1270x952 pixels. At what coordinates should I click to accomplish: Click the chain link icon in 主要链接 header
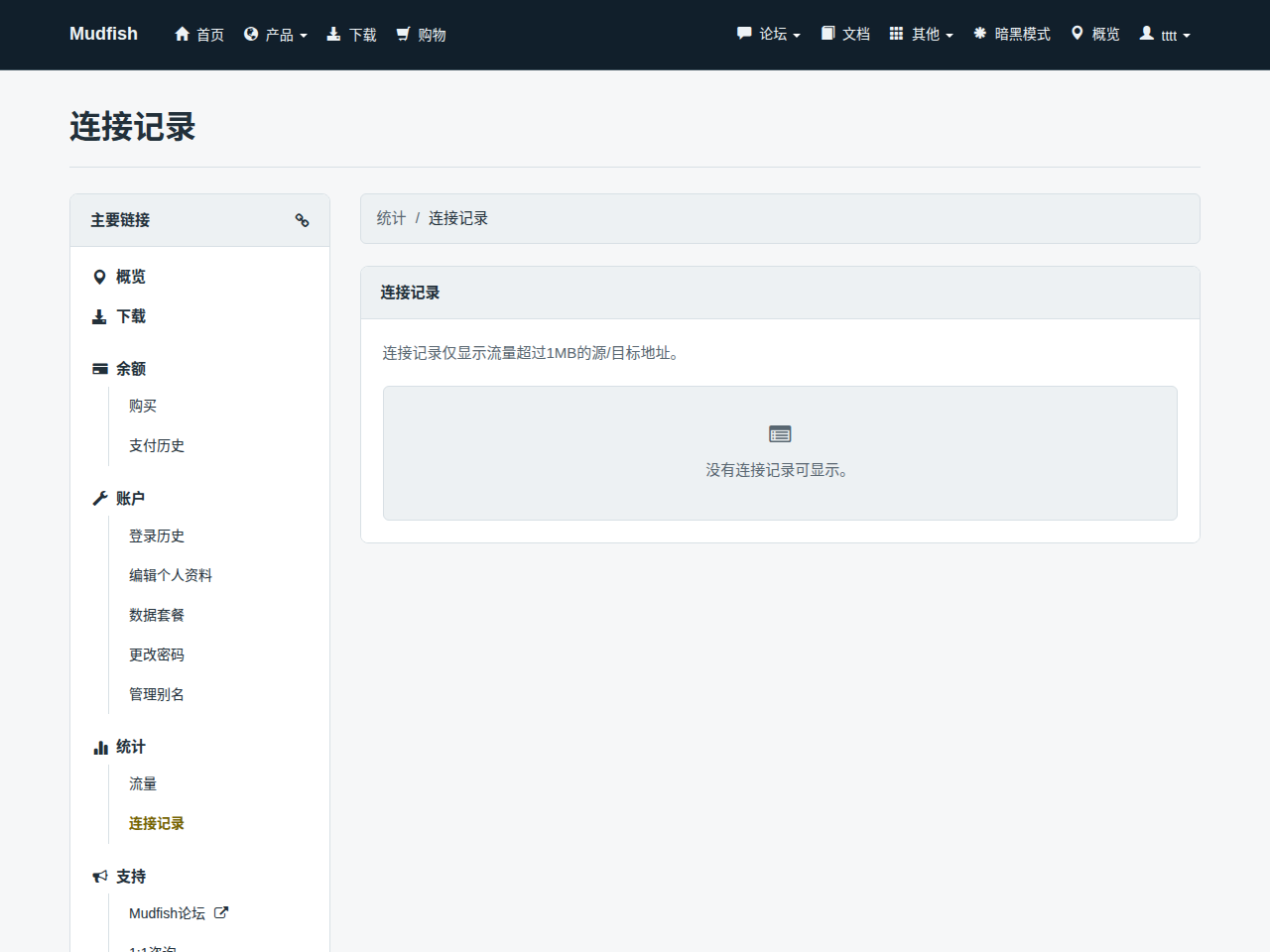tap(303, 220)
